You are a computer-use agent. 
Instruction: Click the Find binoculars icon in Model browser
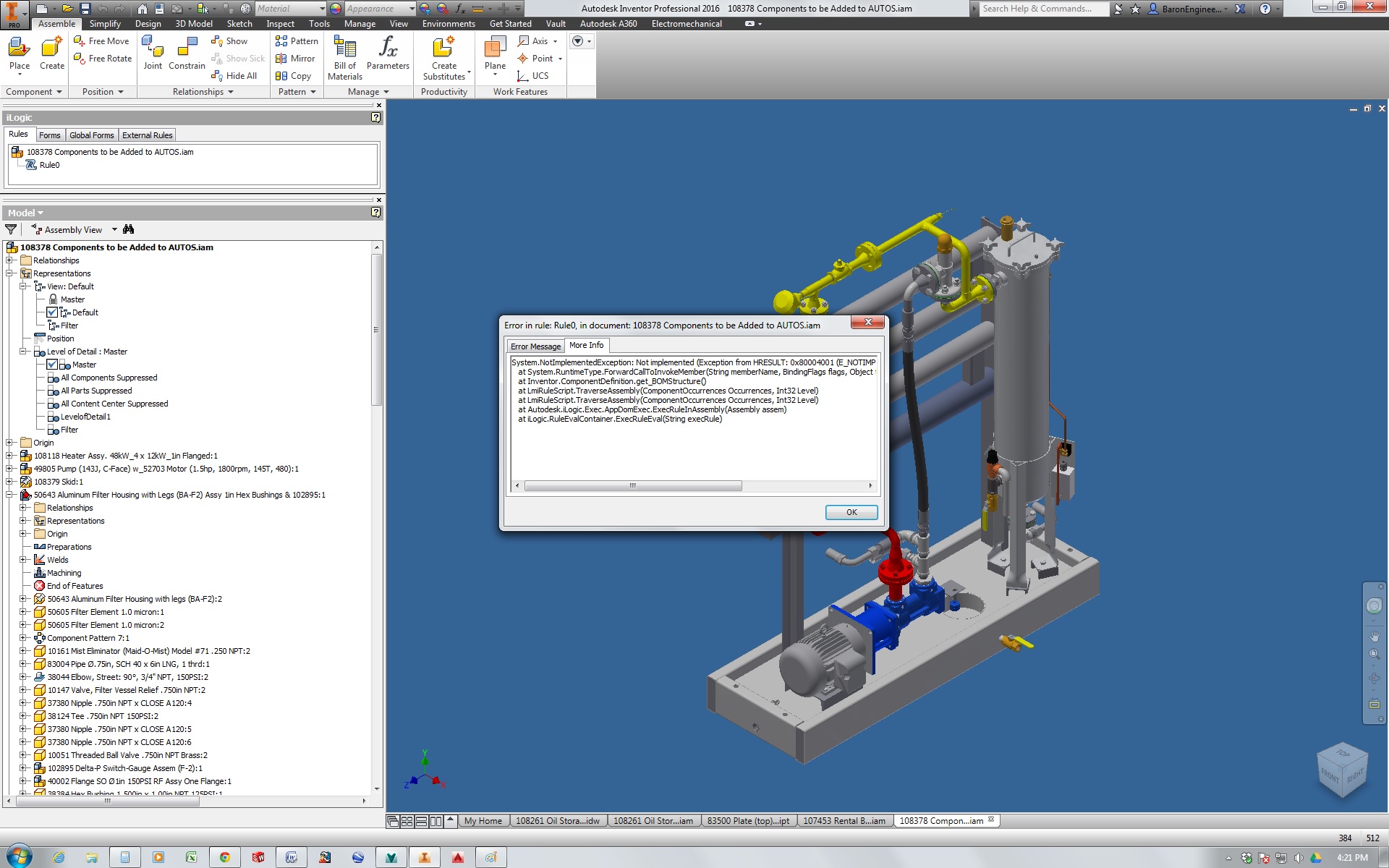[x=128, y=229]
